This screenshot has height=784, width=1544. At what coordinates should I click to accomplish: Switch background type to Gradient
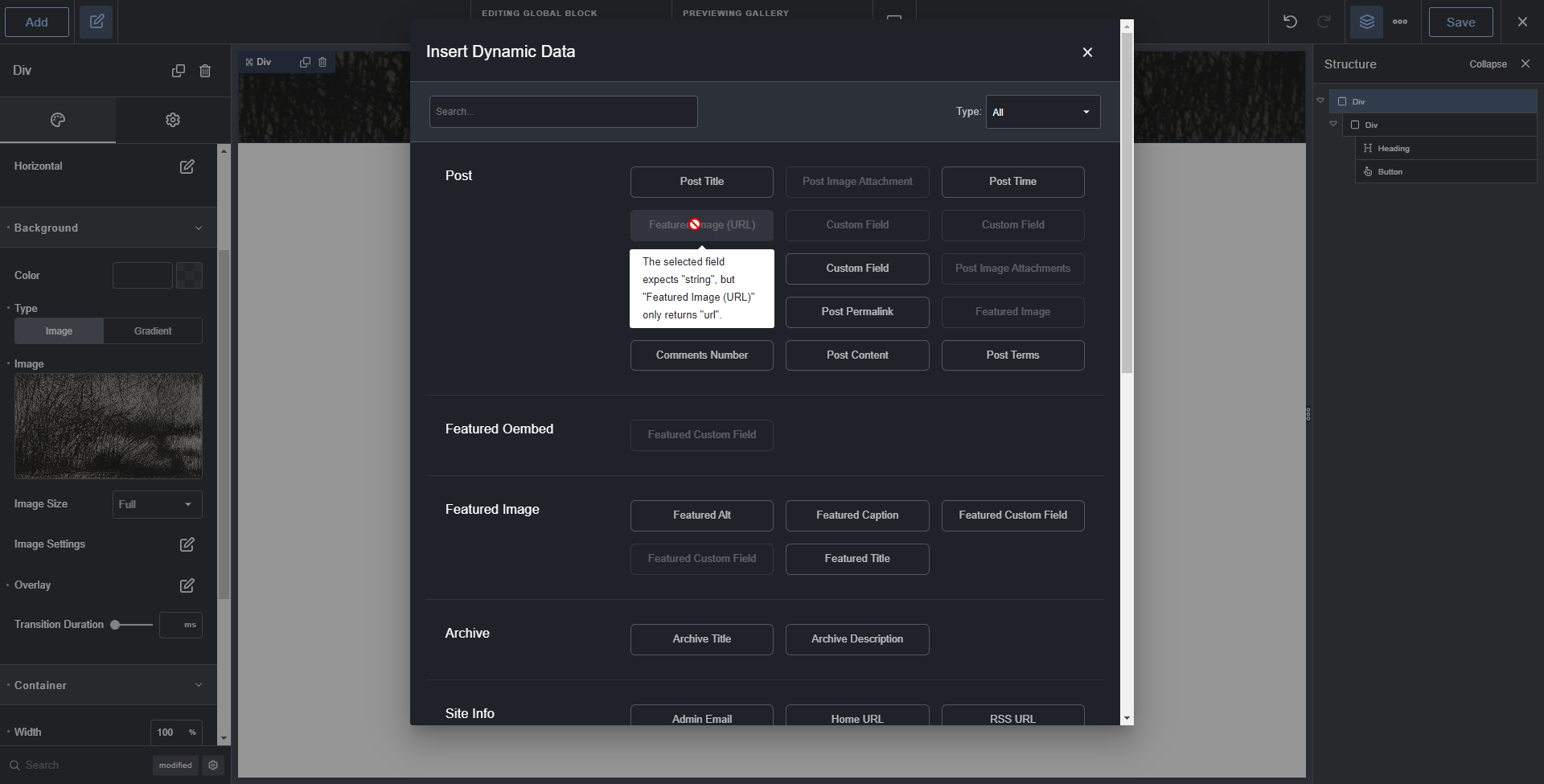153,330
